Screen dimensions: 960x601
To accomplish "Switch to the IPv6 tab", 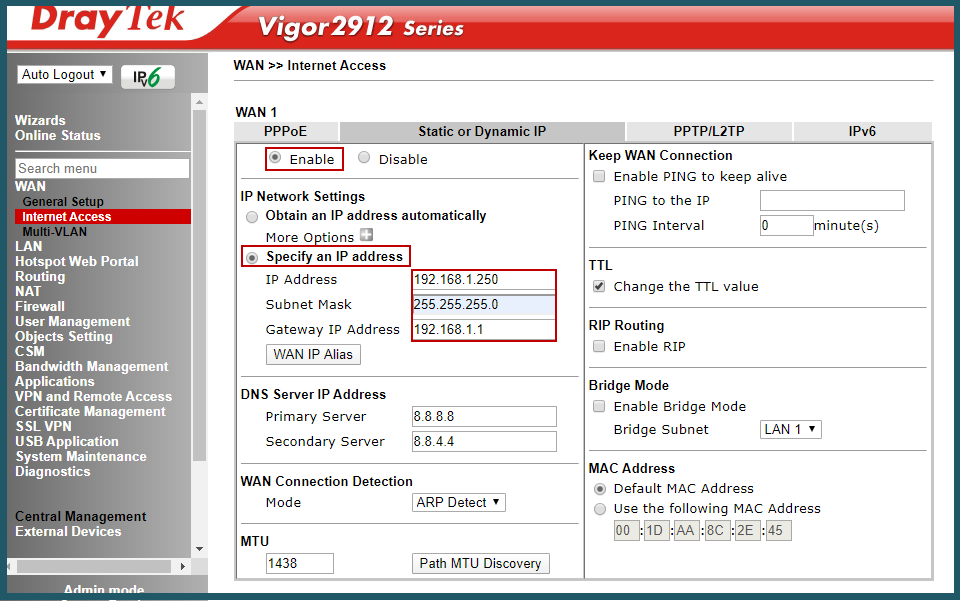I will pos(862,132).
